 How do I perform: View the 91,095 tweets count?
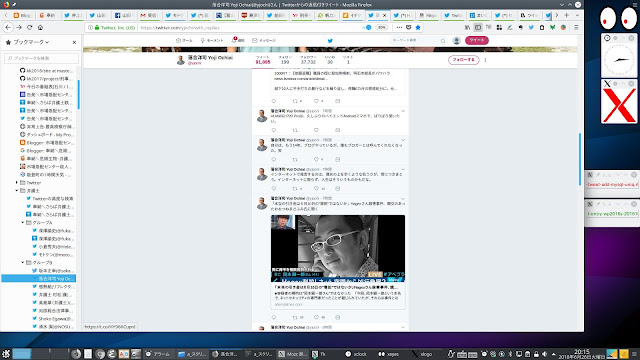coord(263,60)
